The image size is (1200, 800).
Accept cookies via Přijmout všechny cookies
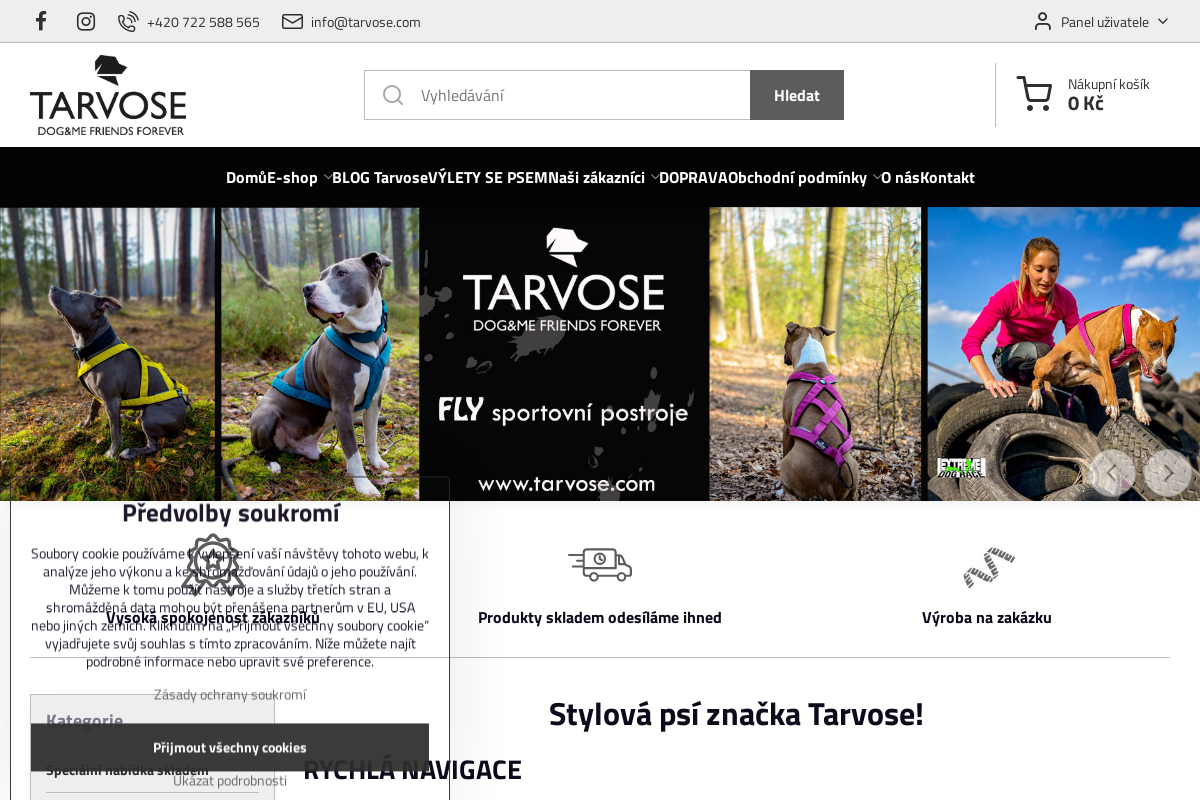(x=229, y=747)
